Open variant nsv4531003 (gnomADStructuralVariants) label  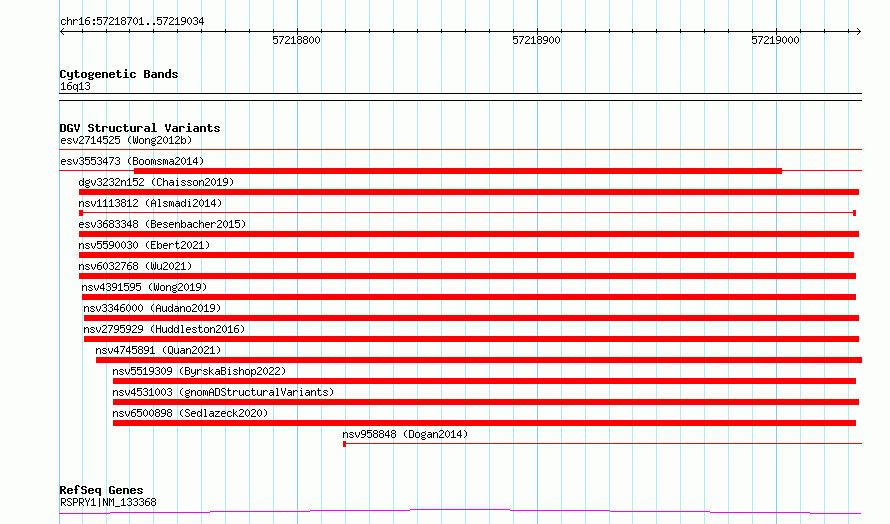[x=223, y=392]
